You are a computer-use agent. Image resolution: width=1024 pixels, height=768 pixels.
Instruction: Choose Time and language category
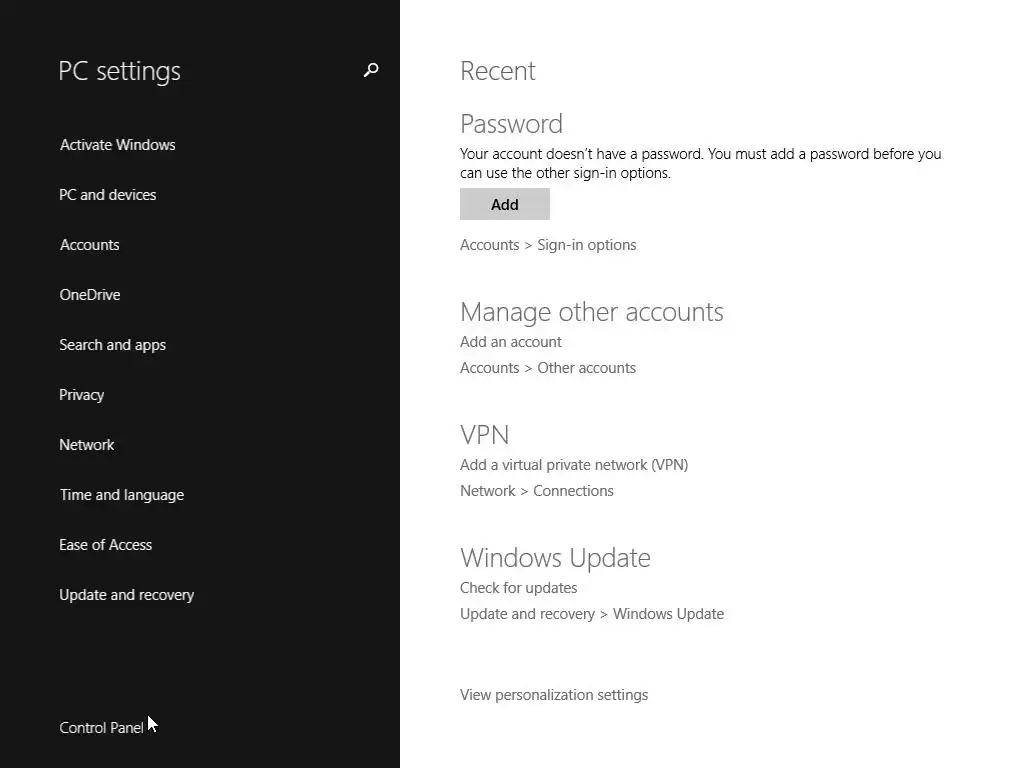coord(121,495)
